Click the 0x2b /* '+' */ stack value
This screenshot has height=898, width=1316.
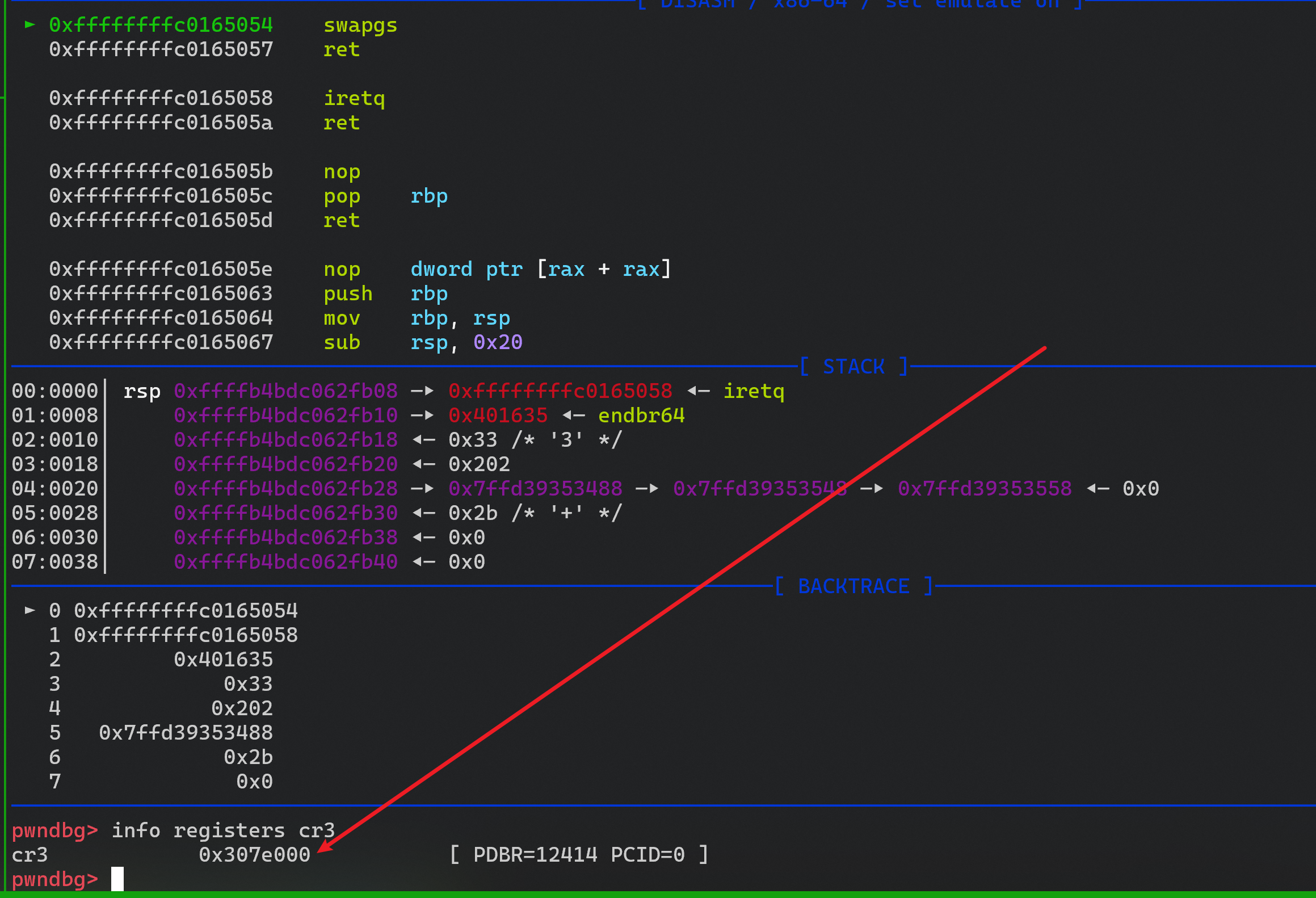coord(535,513)
